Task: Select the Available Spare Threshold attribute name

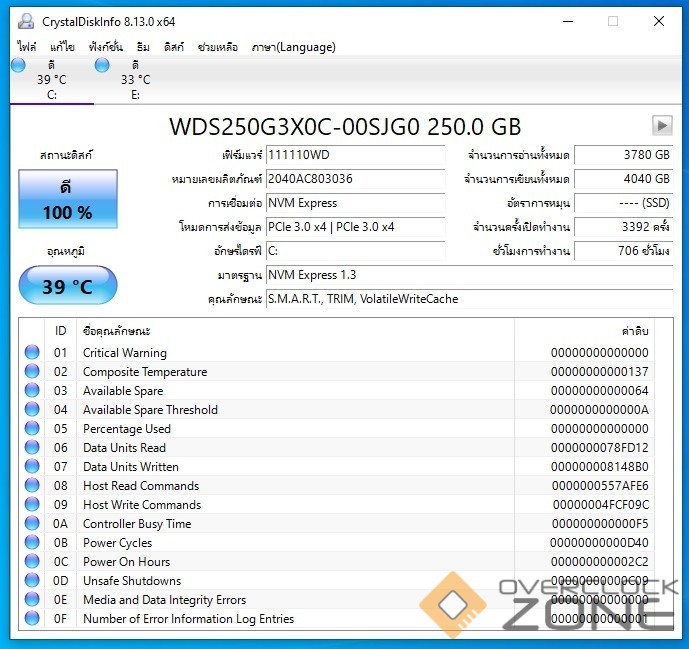Action: click(x=150, y=410)
